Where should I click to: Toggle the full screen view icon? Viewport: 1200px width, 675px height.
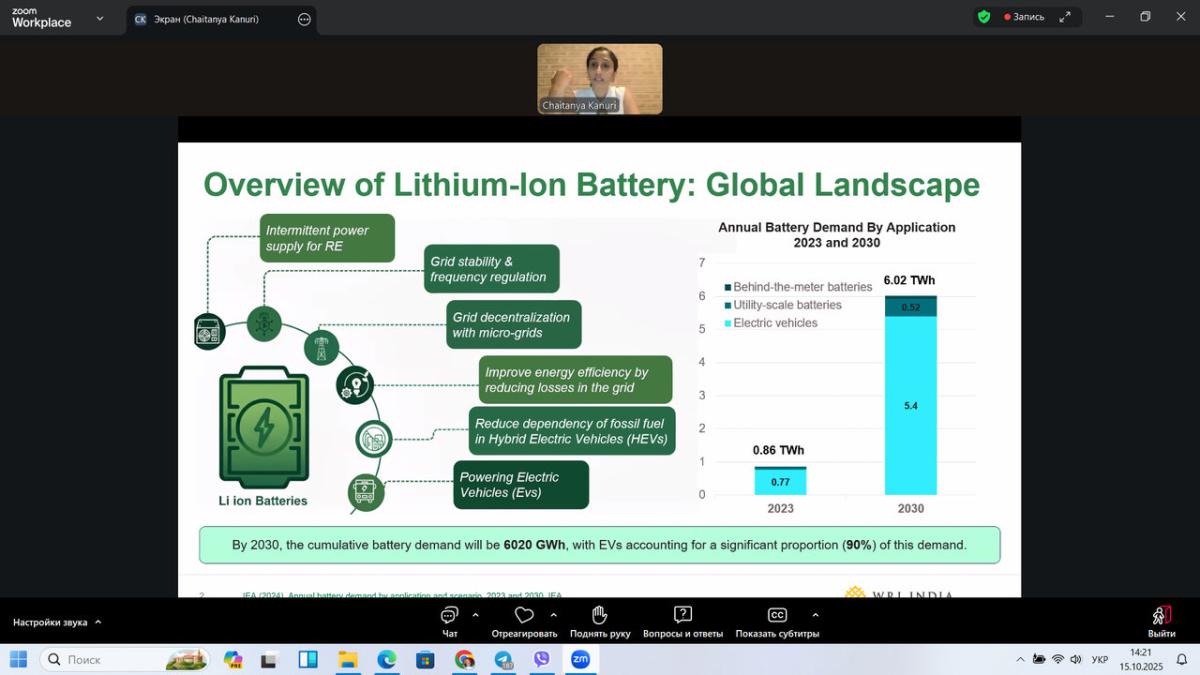click(x=1065, y=17)
